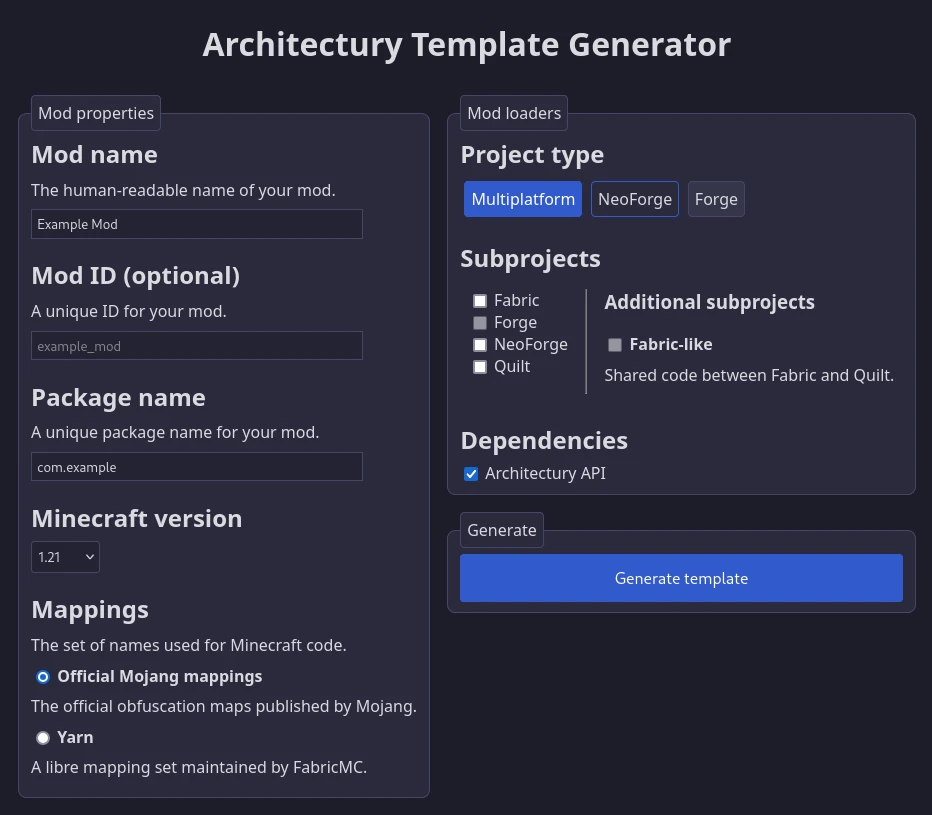
Task: Click the Mod loaders legend label
Action: point(514,113)
